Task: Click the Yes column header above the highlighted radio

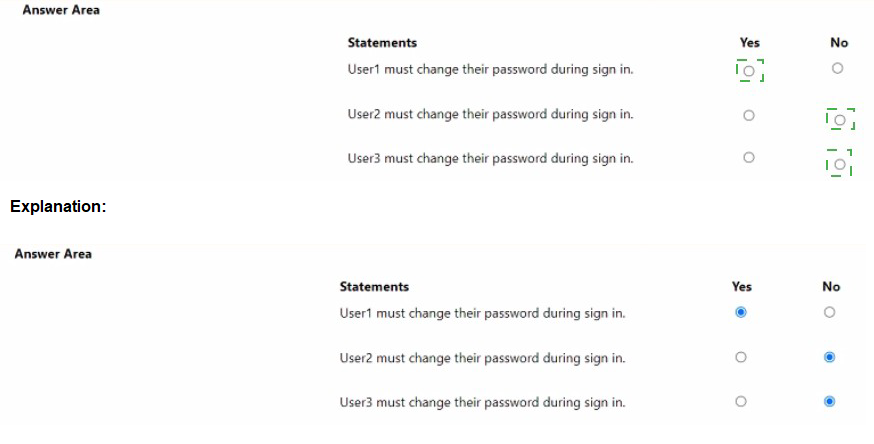Action: 750,43
